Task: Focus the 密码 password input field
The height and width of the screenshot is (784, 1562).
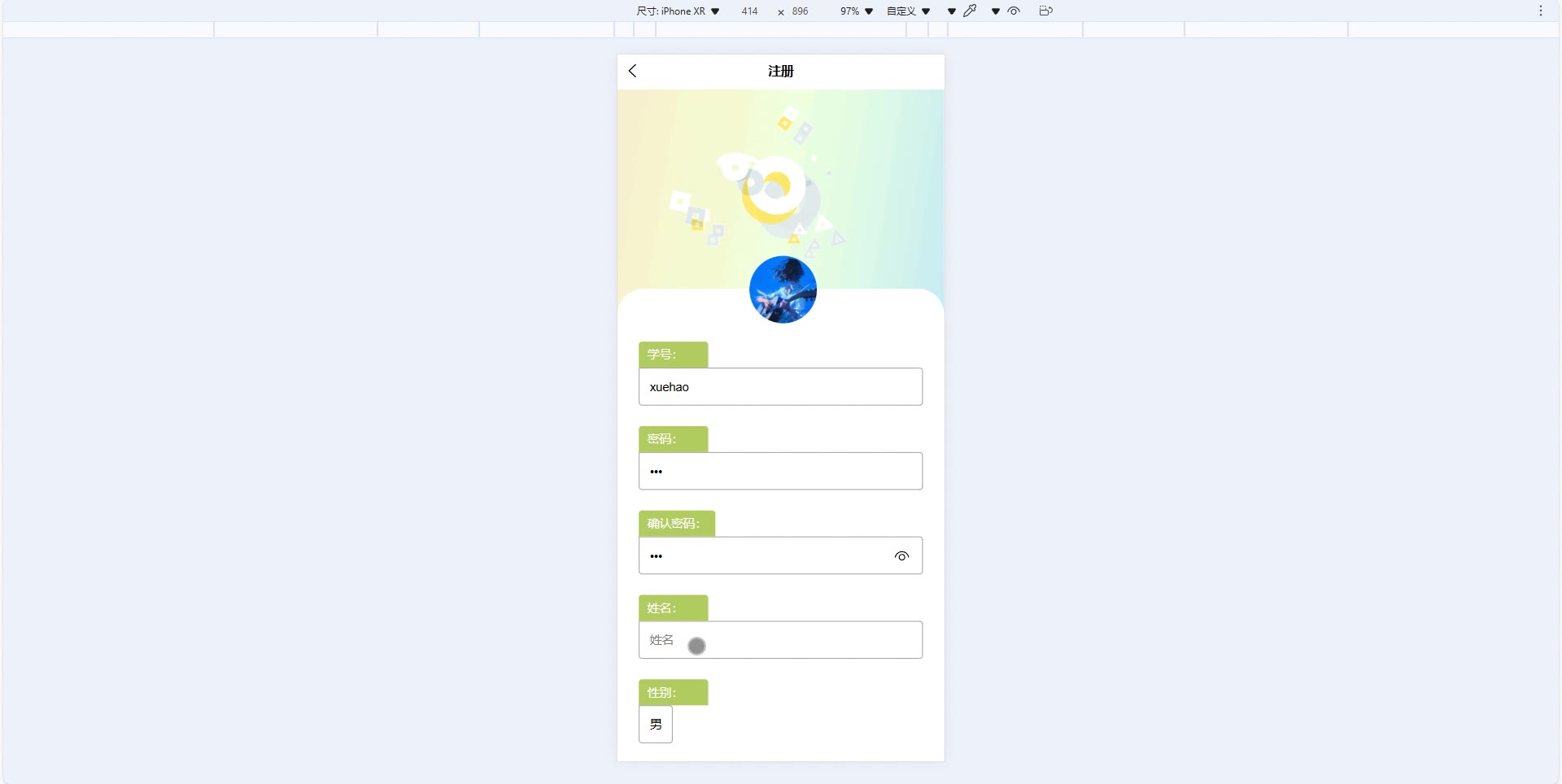Action: pyautogui.click(x=780, y=472)
